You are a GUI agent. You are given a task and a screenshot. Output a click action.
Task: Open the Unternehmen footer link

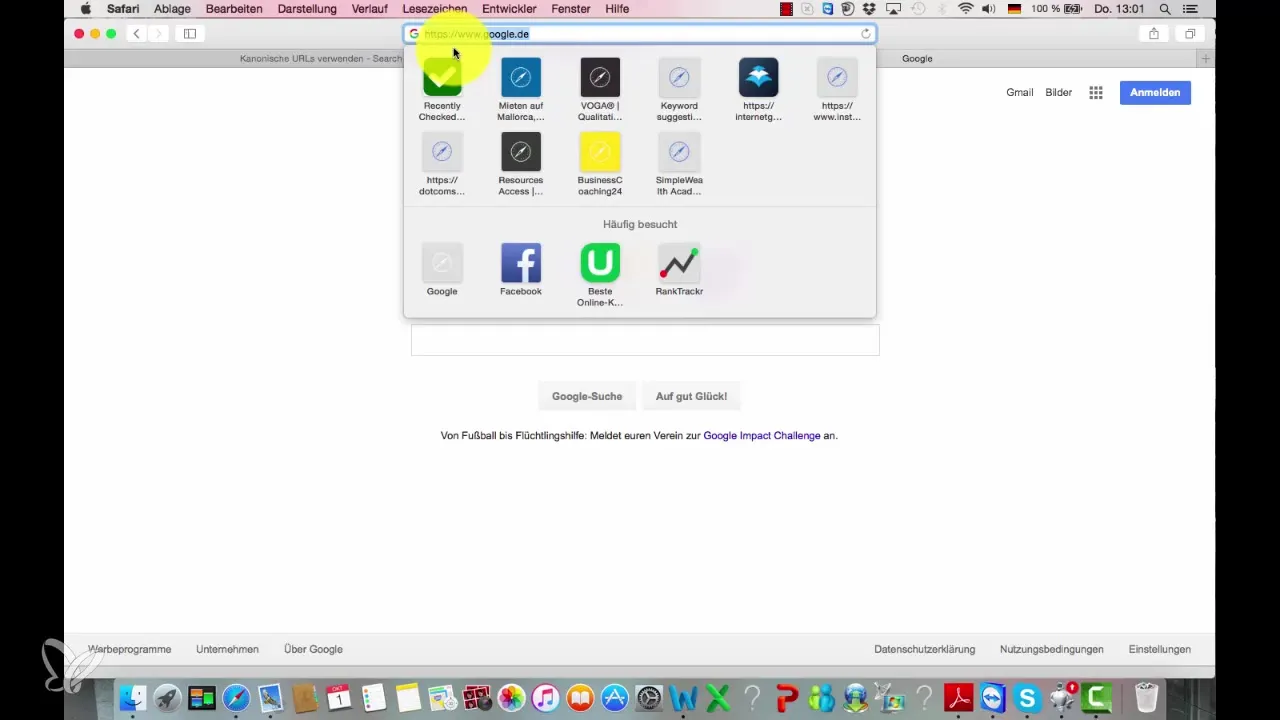[x=227, y=649]
